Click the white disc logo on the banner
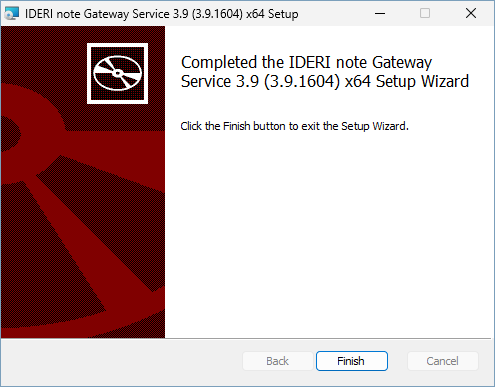495x387 pixels. (118, 73)
